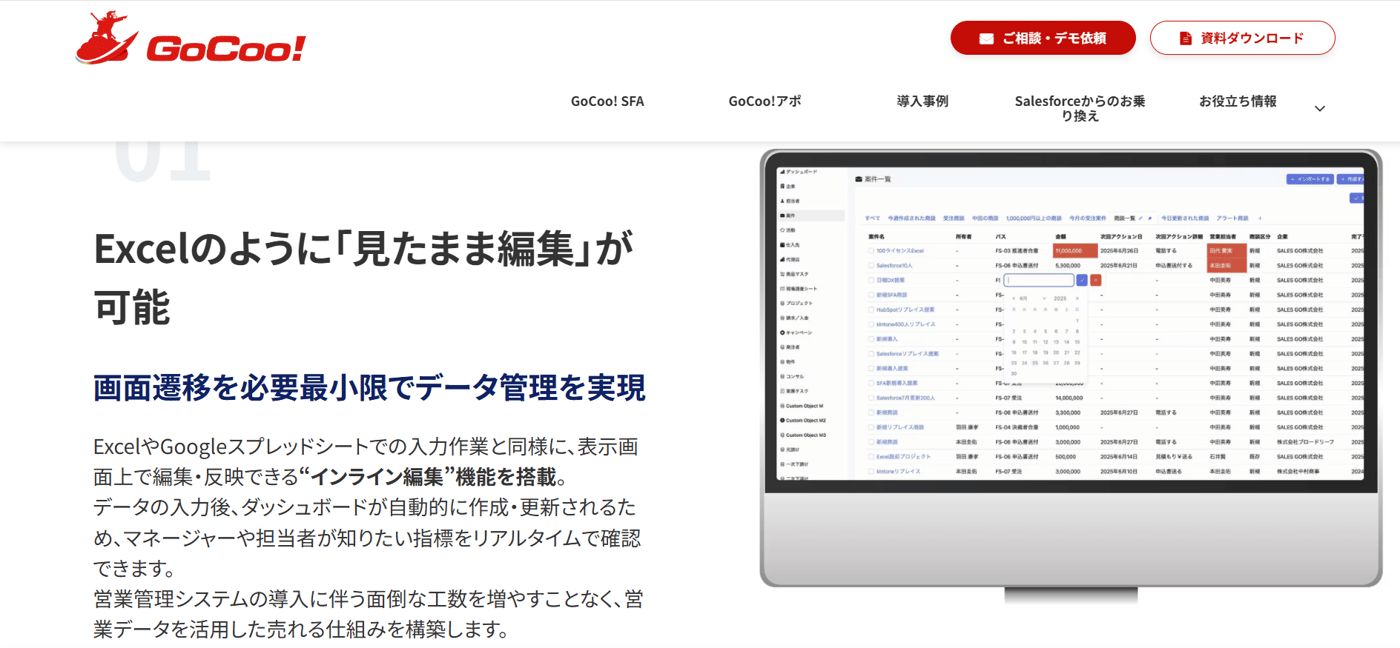Click the GoCoo! logo in the header
The width and height of the screenshot is (1400, 648).
coord(190,39)
